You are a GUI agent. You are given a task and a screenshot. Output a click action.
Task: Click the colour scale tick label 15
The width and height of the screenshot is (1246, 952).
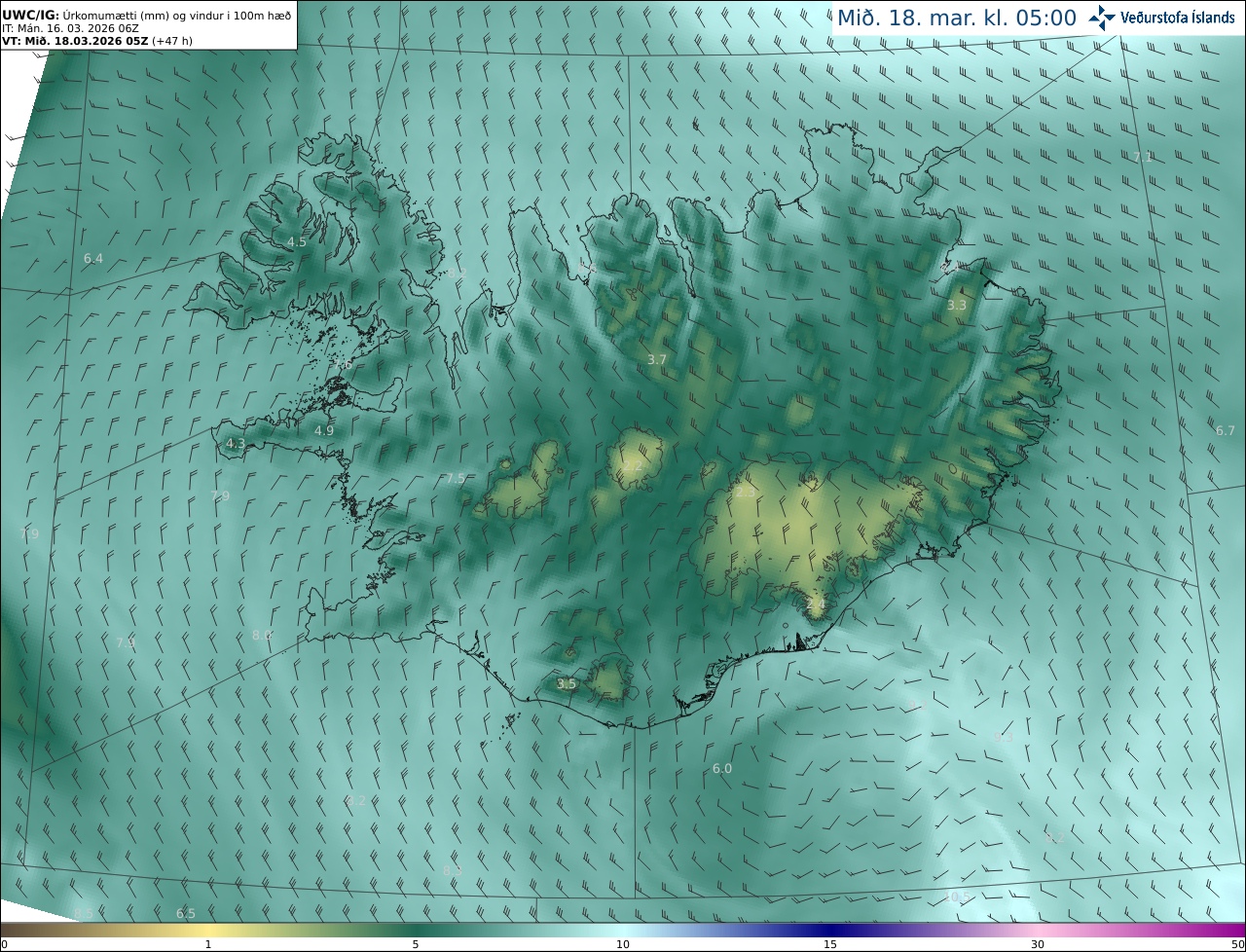pos(830,944)
